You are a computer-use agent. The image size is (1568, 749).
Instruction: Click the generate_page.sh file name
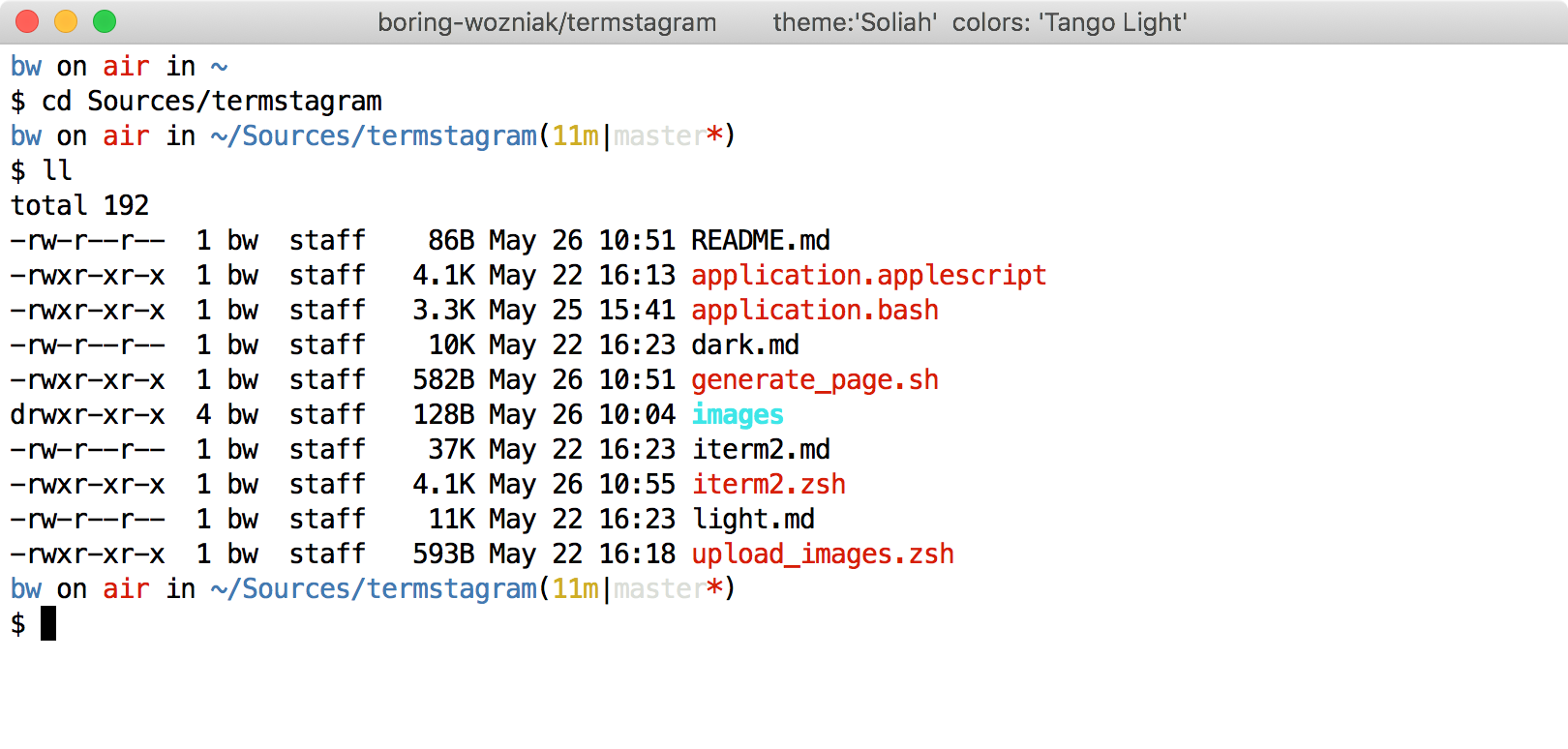[x=814, y=379]
